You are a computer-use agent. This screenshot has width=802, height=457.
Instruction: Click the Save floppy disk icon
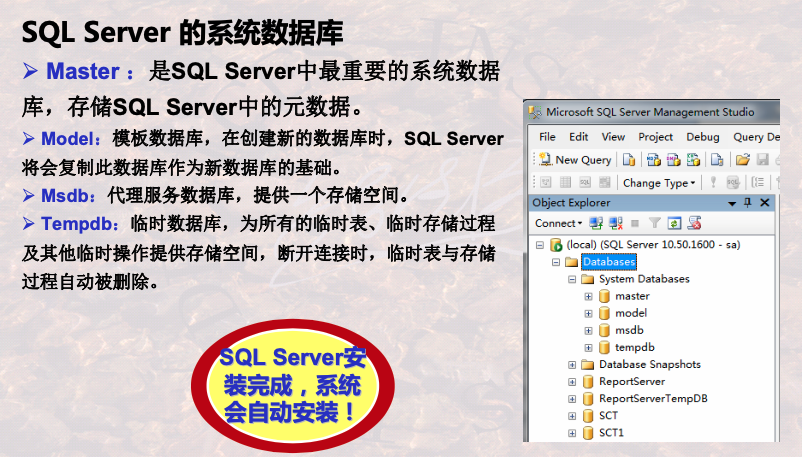763,160
